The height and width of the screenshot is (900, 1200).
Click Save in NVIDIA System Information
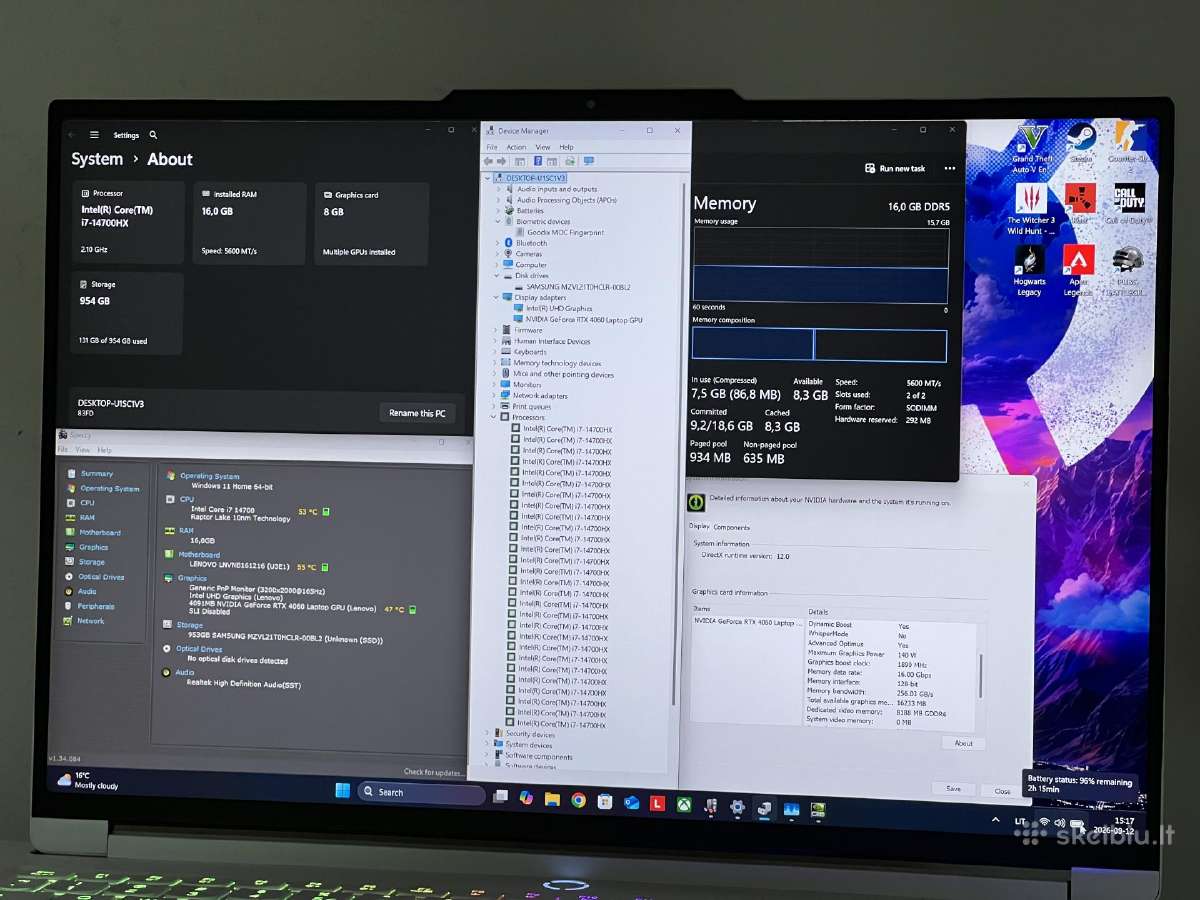[953, 789]
